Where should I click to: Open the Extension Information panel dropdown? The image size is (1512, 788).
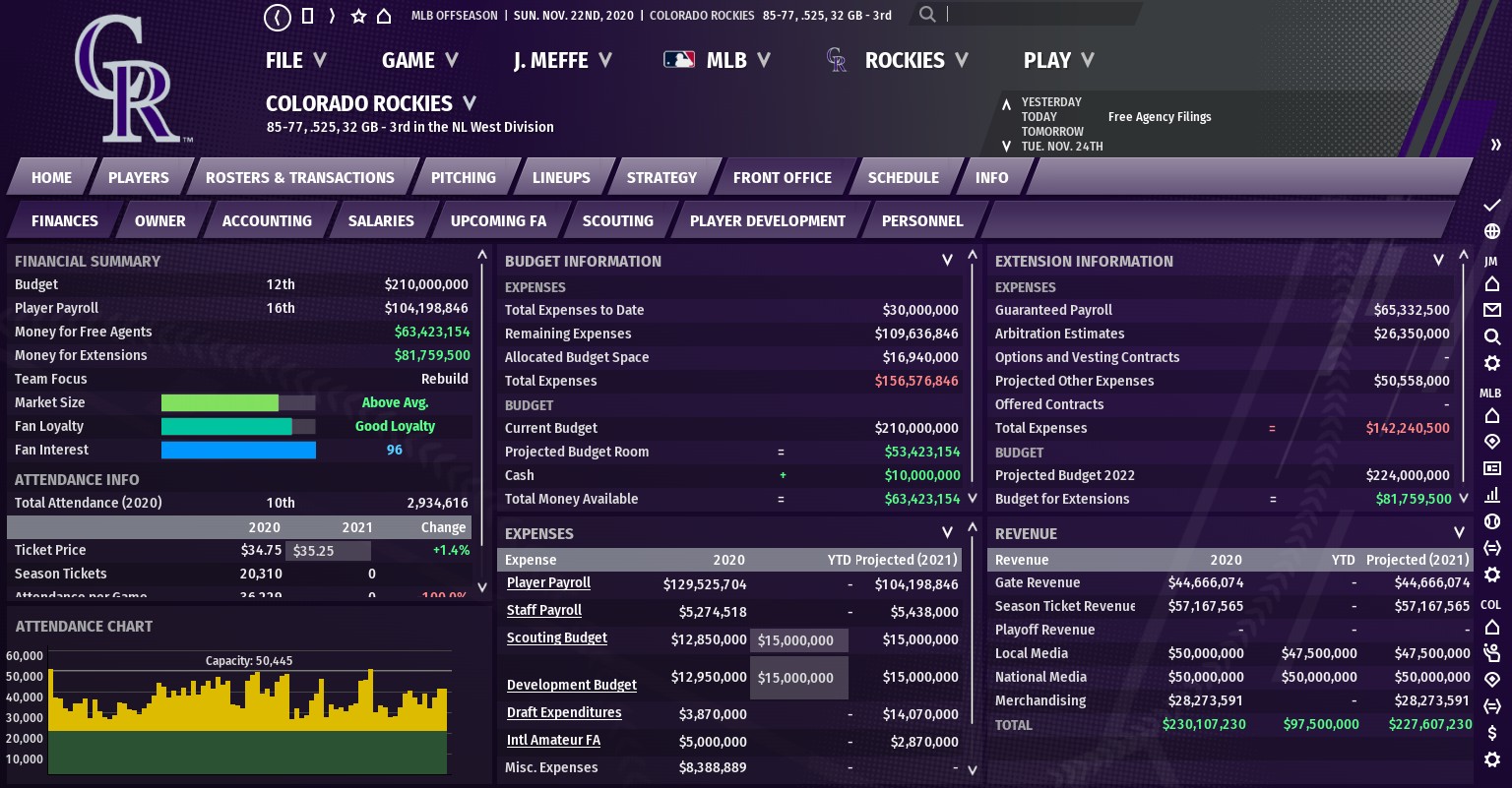1438,261
